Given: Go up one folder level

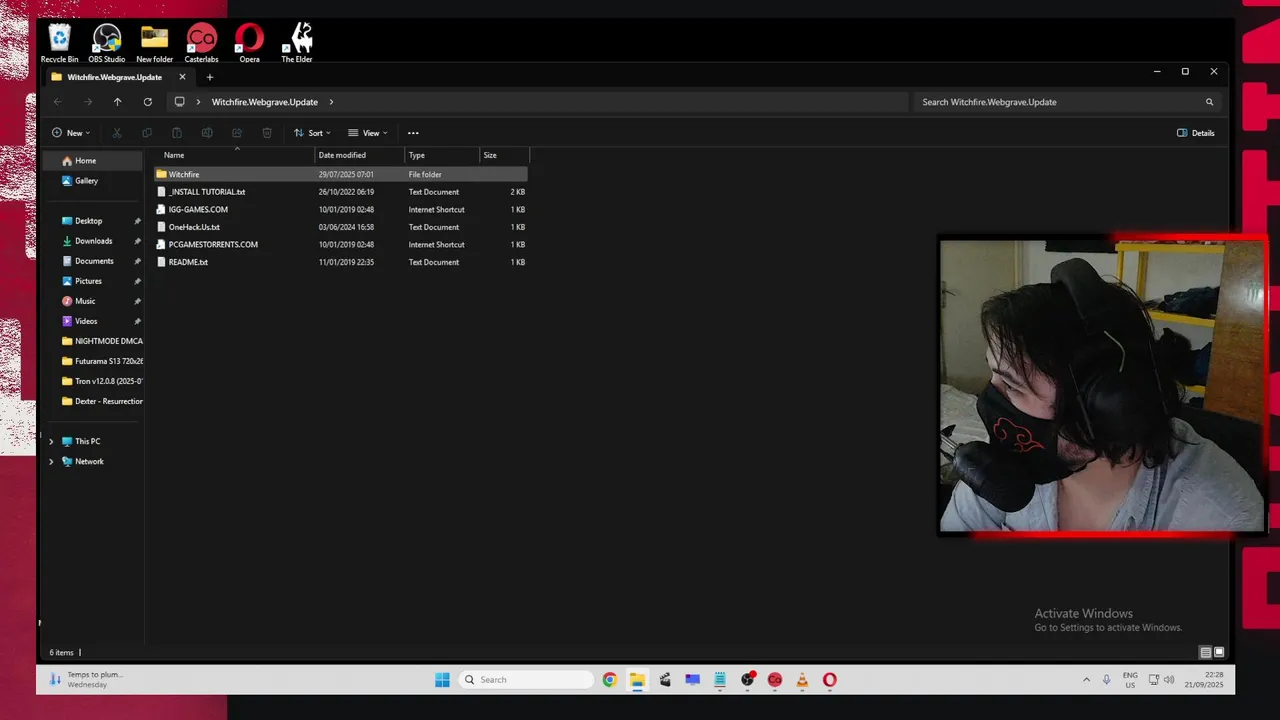Looking at the screenshot, I should [x=118, y=102].
